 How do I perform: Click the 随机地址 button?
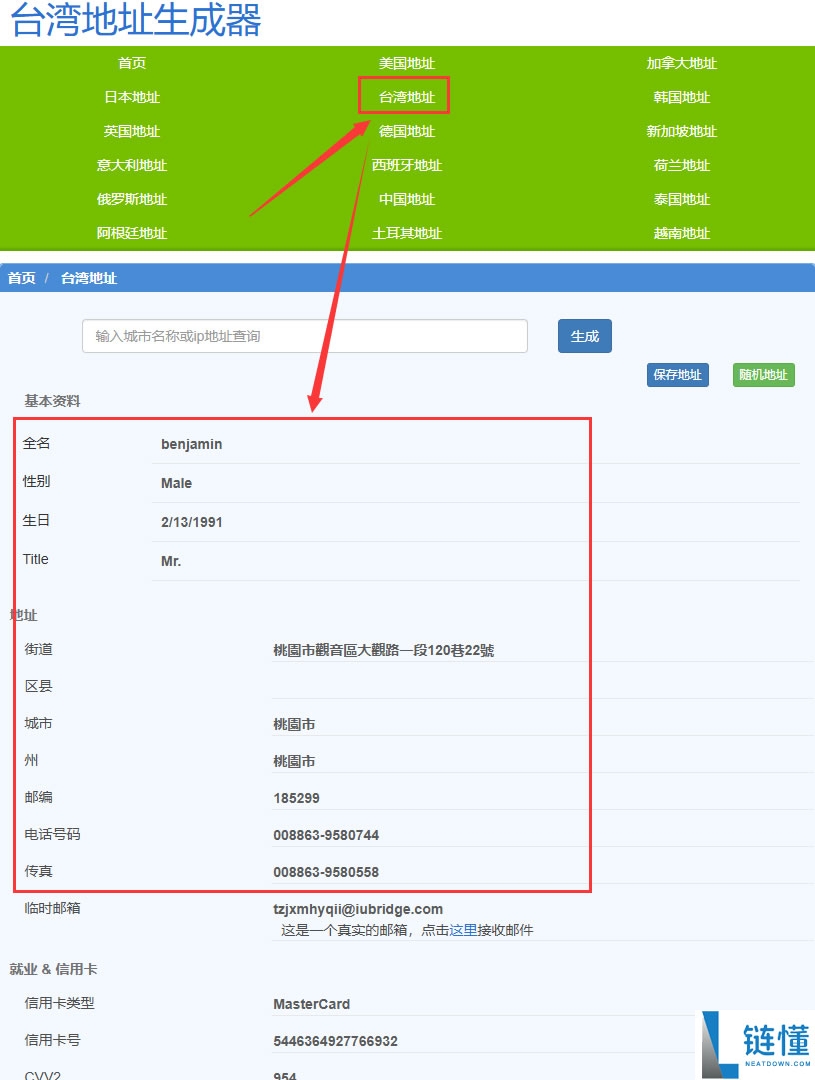(x=763, y=374)
